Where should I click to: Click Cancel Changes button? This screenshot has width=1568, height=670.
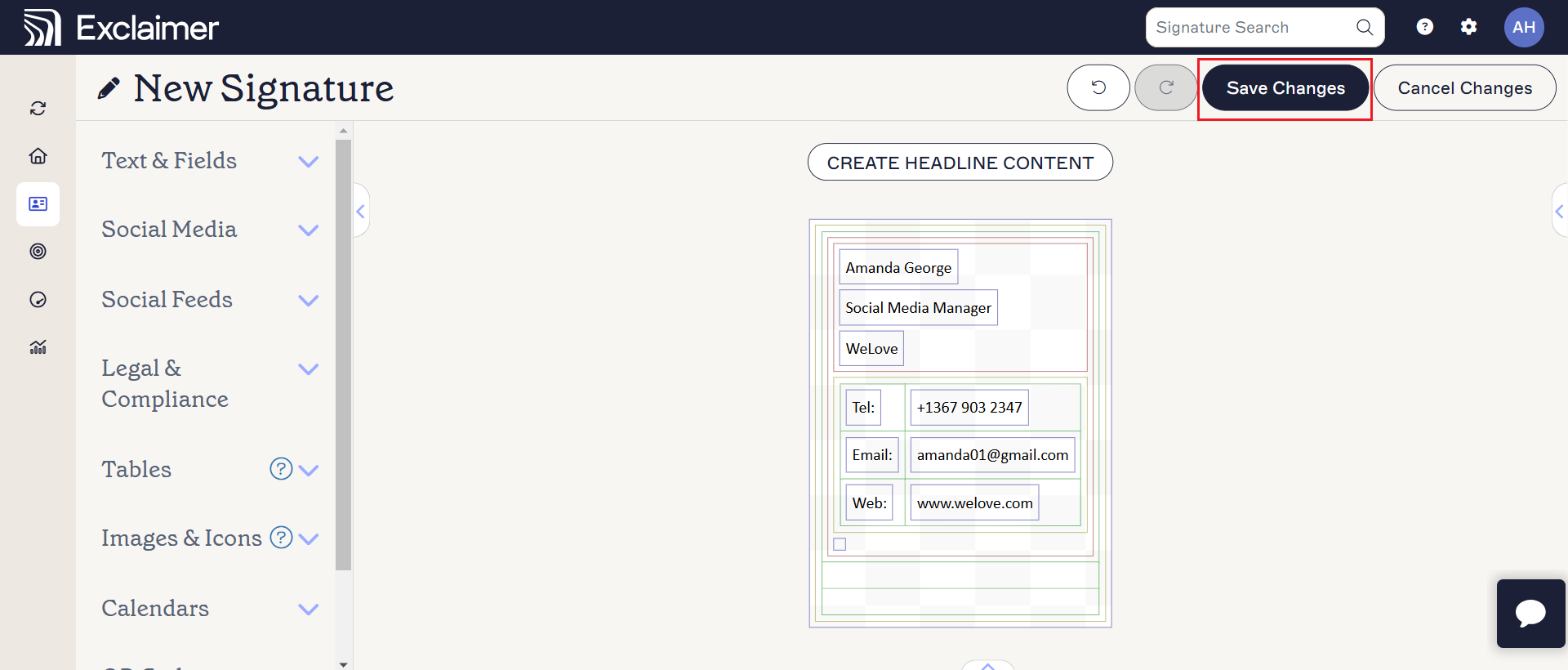click(x=1465, y=87)
